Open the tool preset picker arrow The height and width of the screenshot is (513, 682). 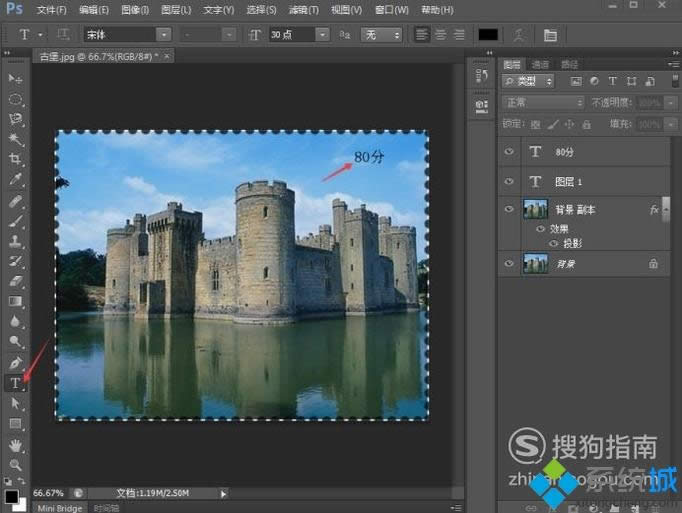pyautogui.click(x=40, y=34)
